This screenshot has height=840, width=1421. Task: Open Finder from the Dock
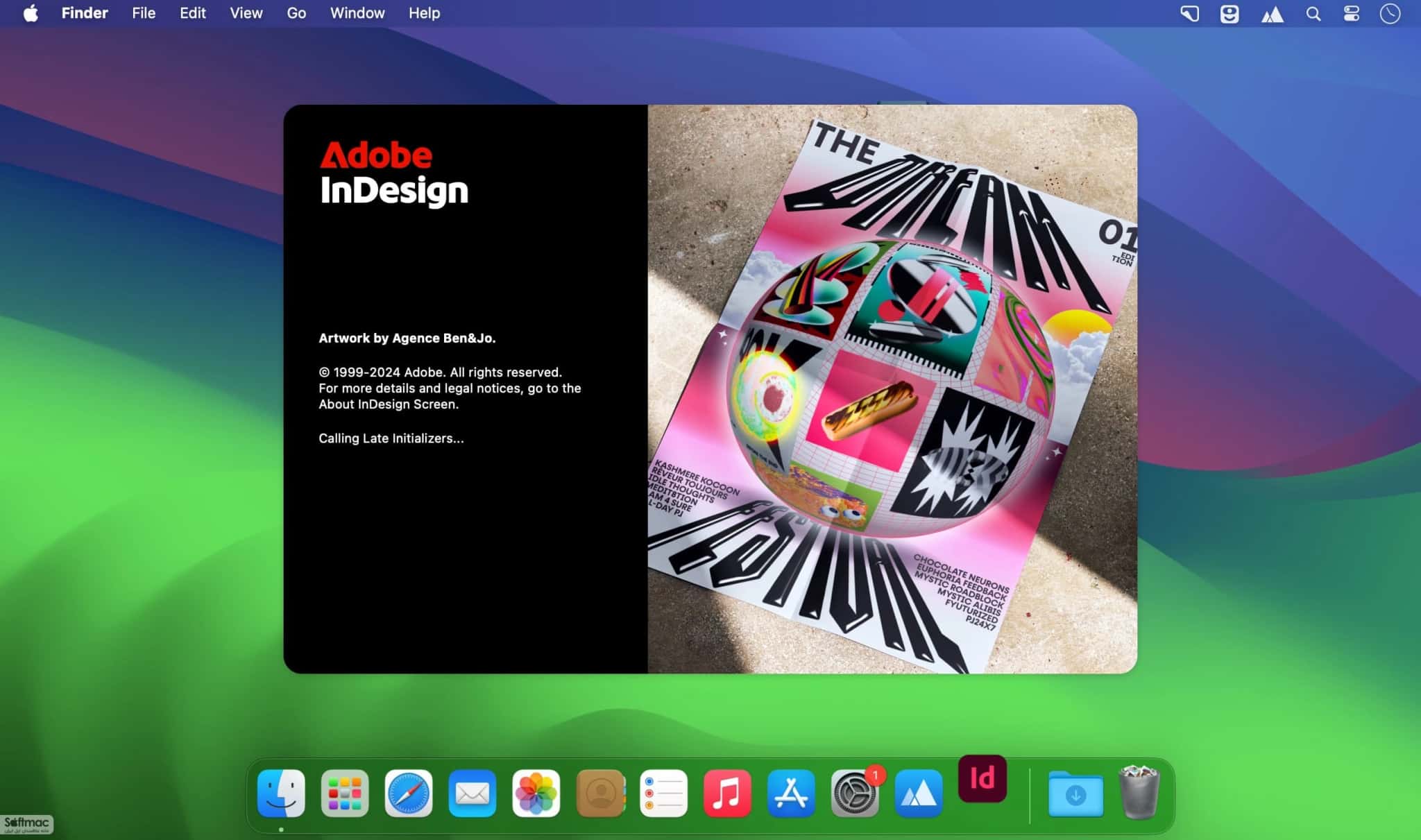pyautogui.click(x=281, y=793)
